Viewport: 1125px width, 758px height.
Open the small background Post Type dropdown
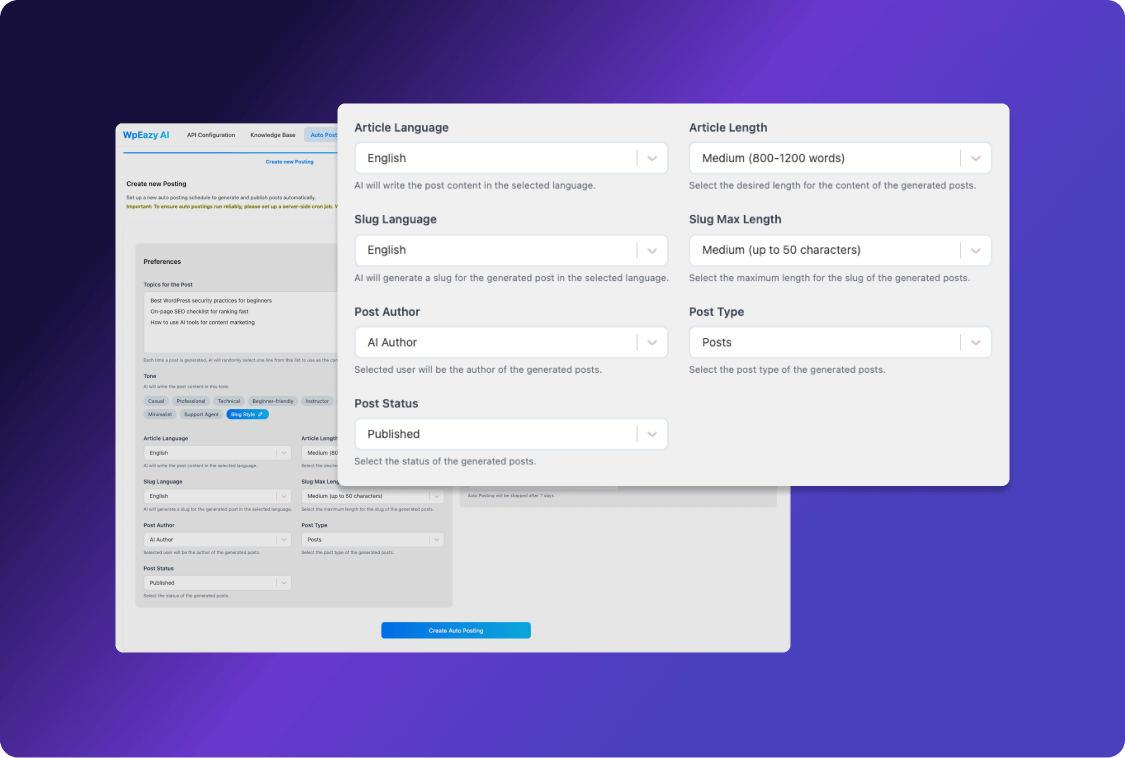point(372,539)
